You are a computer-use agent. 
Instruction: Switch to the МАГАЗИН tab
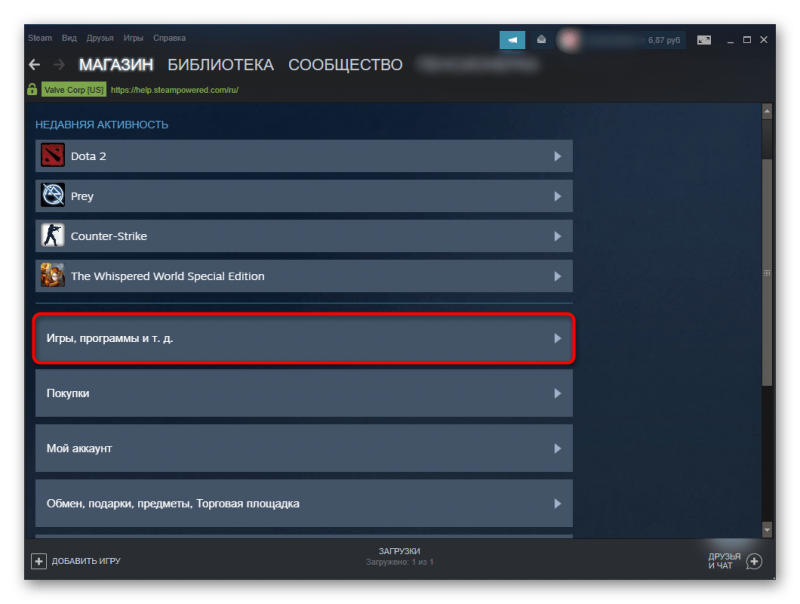pyautogui.click(x=116, y=65)
